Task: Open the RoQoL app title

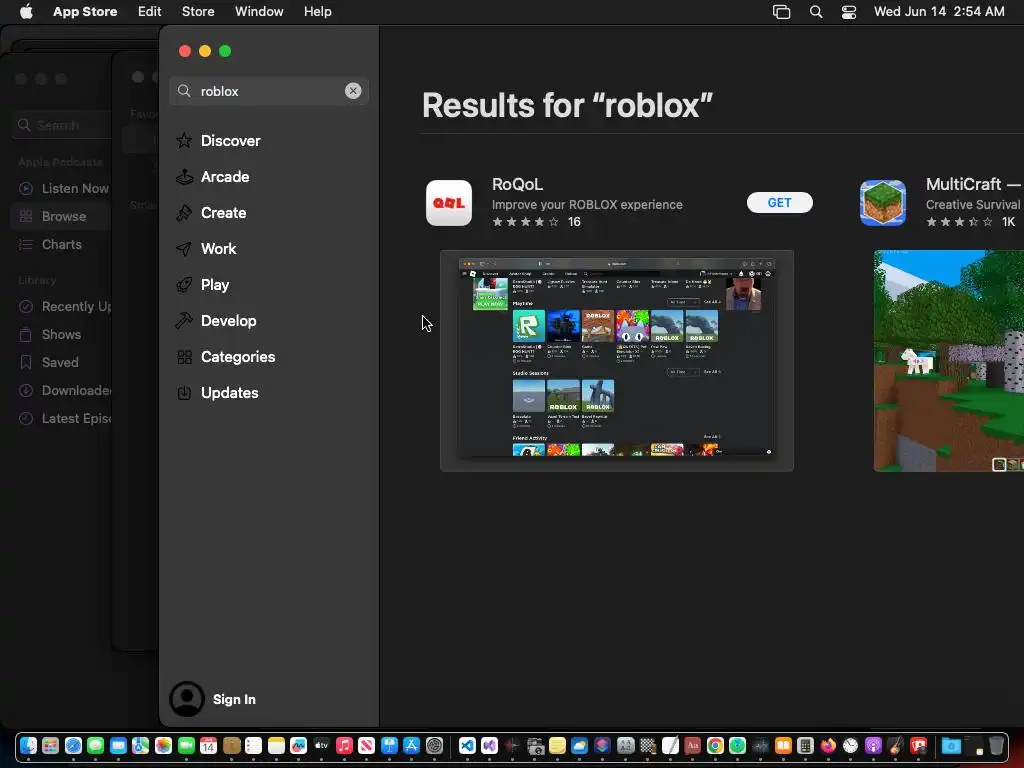Action: click(x=517, y=184)
